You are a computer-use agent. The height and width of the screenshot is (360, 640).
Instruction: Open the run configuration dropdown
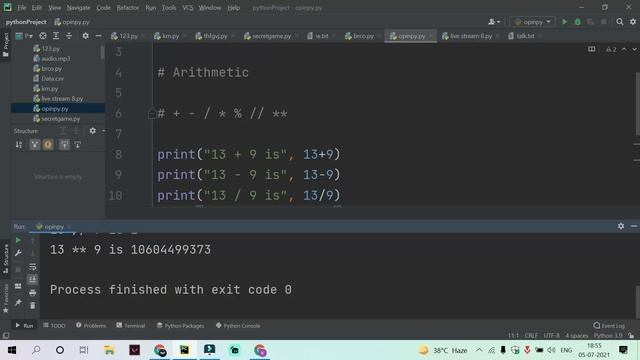[532, 22]
